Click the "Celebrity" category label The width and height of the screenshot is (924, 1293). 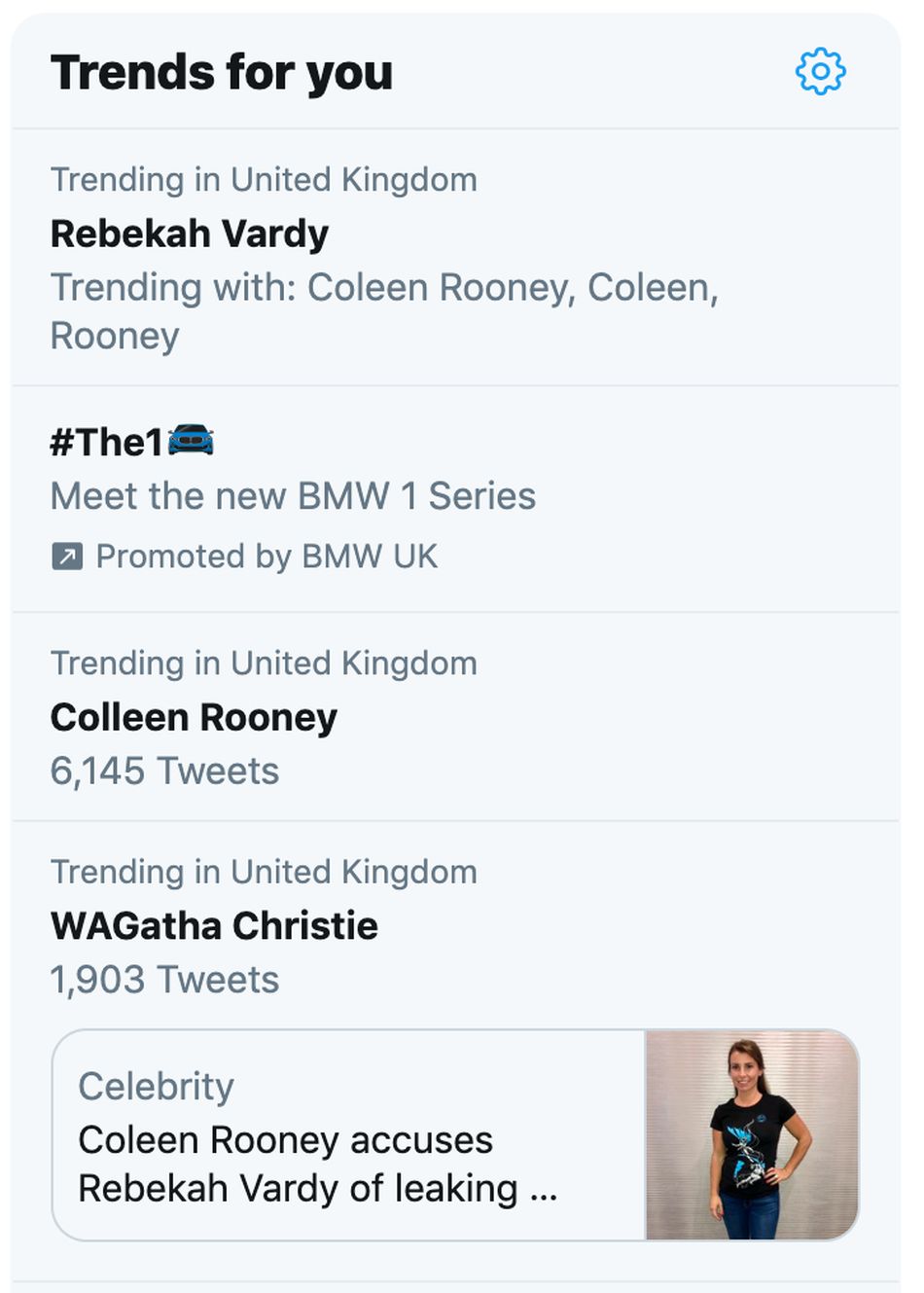point(156,1087)
